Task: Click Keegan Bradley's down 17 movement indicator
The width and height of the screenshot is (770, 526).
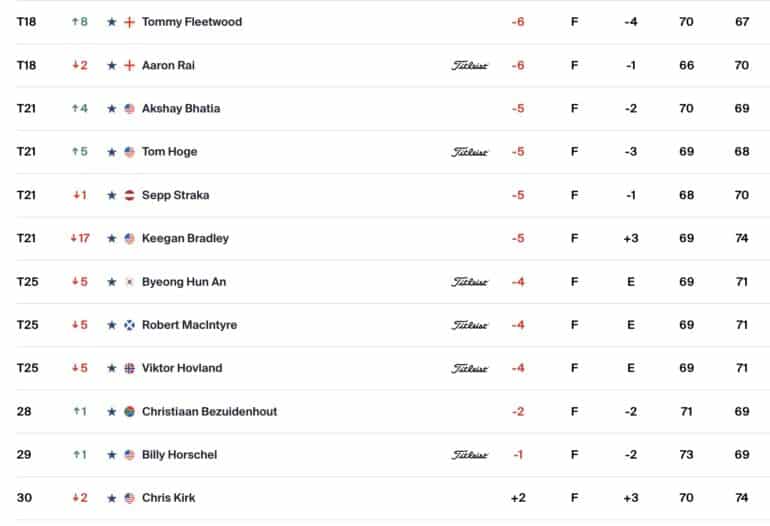Action: click(80, 238)
